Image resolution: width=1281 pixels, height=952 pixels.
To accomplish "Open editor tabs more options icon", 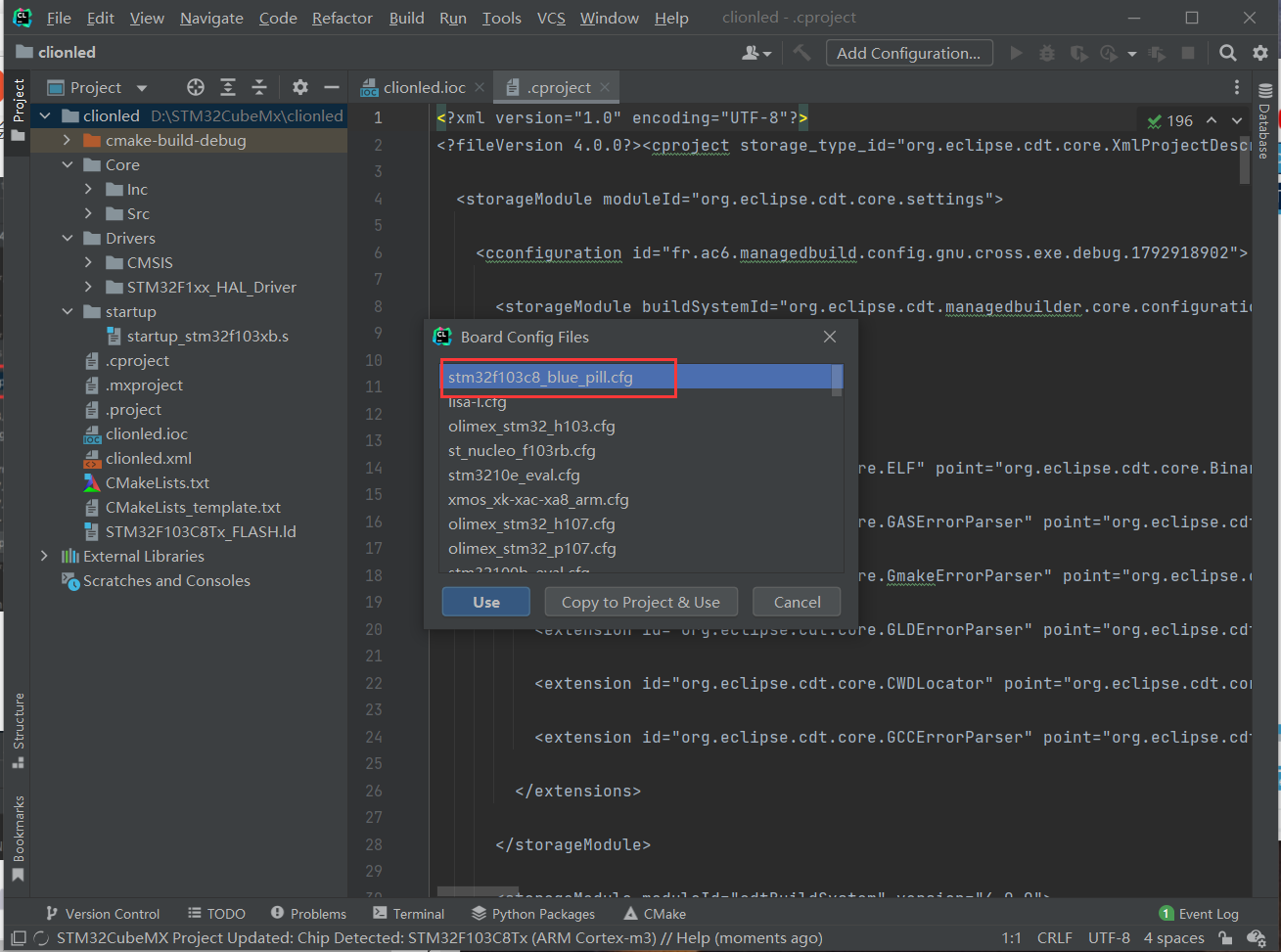I will 1237,87.
